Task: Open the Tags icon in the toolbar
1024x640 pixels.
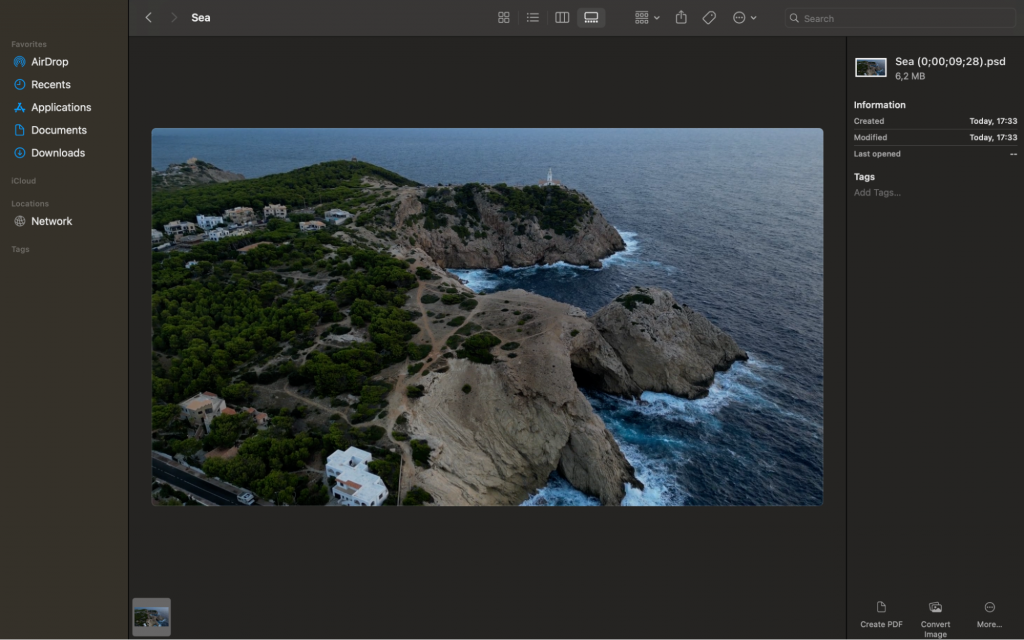Action: point(709,17)
